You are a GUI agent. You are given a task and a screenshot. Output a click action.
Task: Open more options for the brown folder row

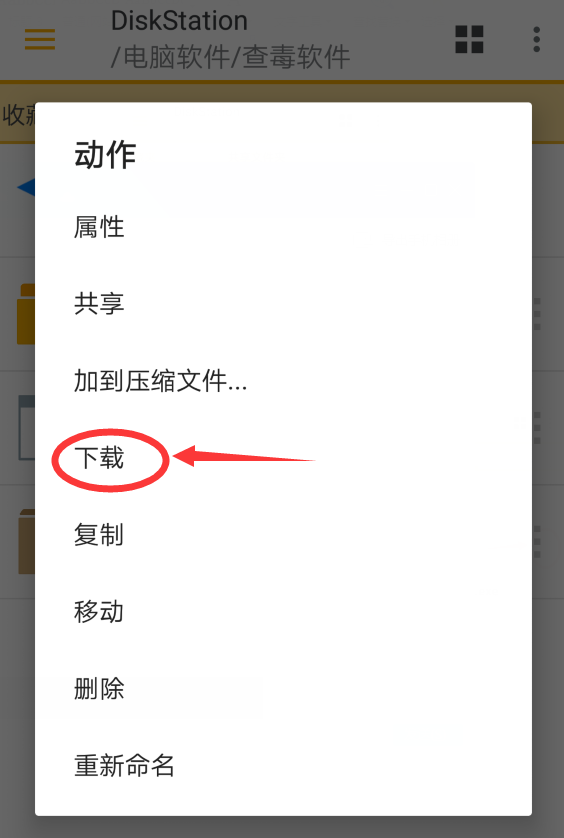(x=537, y=541)
